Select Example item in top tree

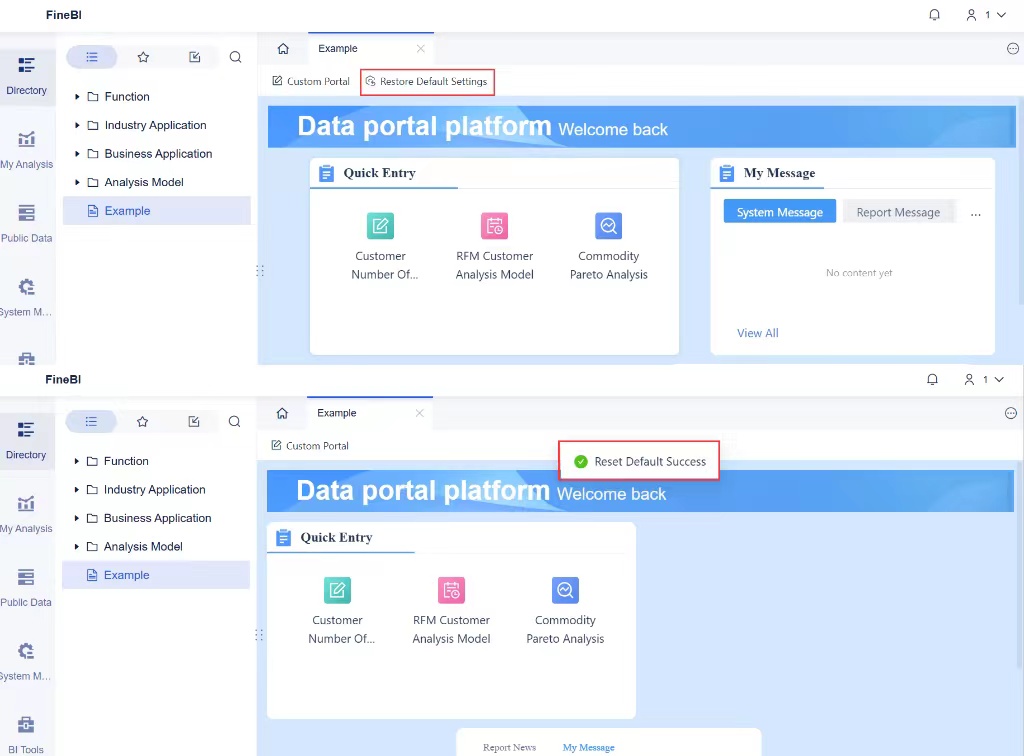[x=157, y=211]
